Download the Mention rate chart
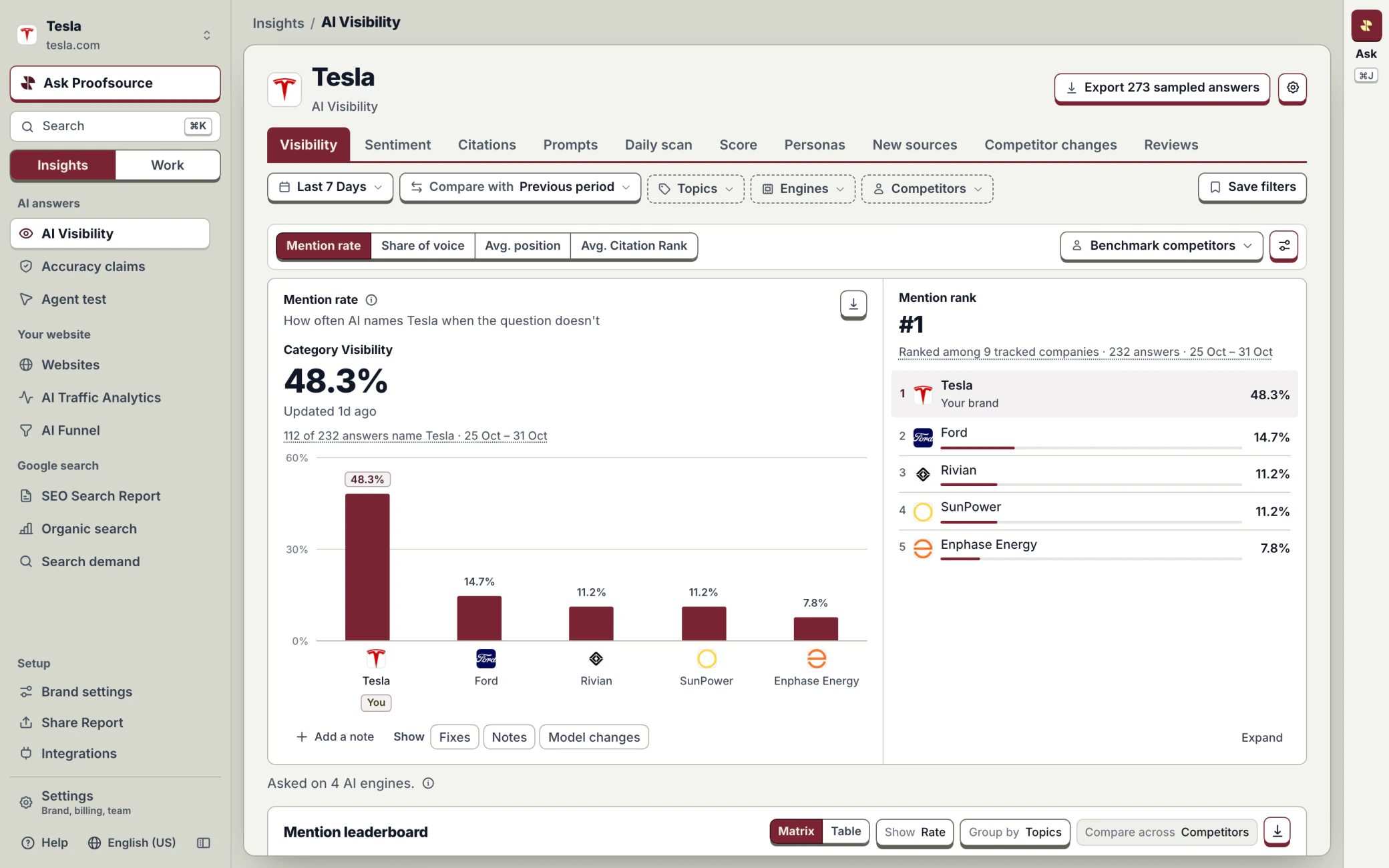Viewport: 1389px width, 868px height. (853, 304)
